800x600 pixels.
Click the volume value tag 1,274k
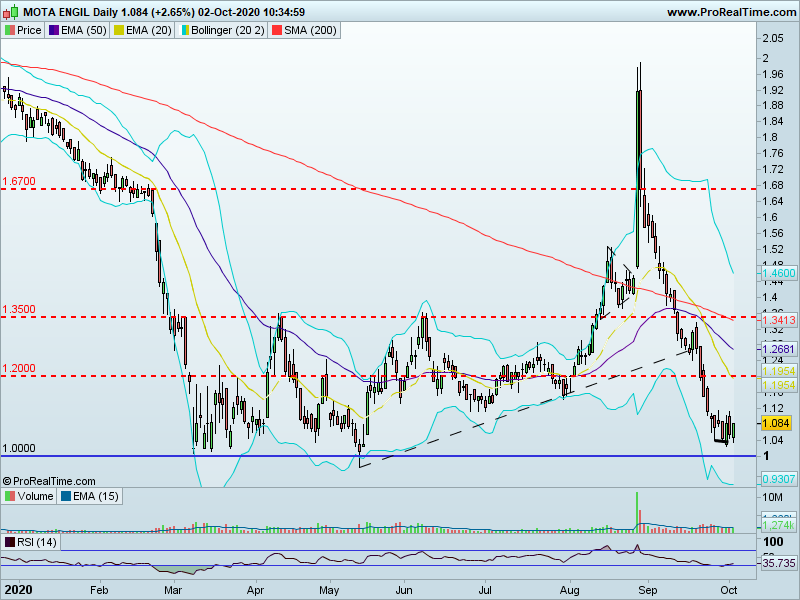(779, 525)
